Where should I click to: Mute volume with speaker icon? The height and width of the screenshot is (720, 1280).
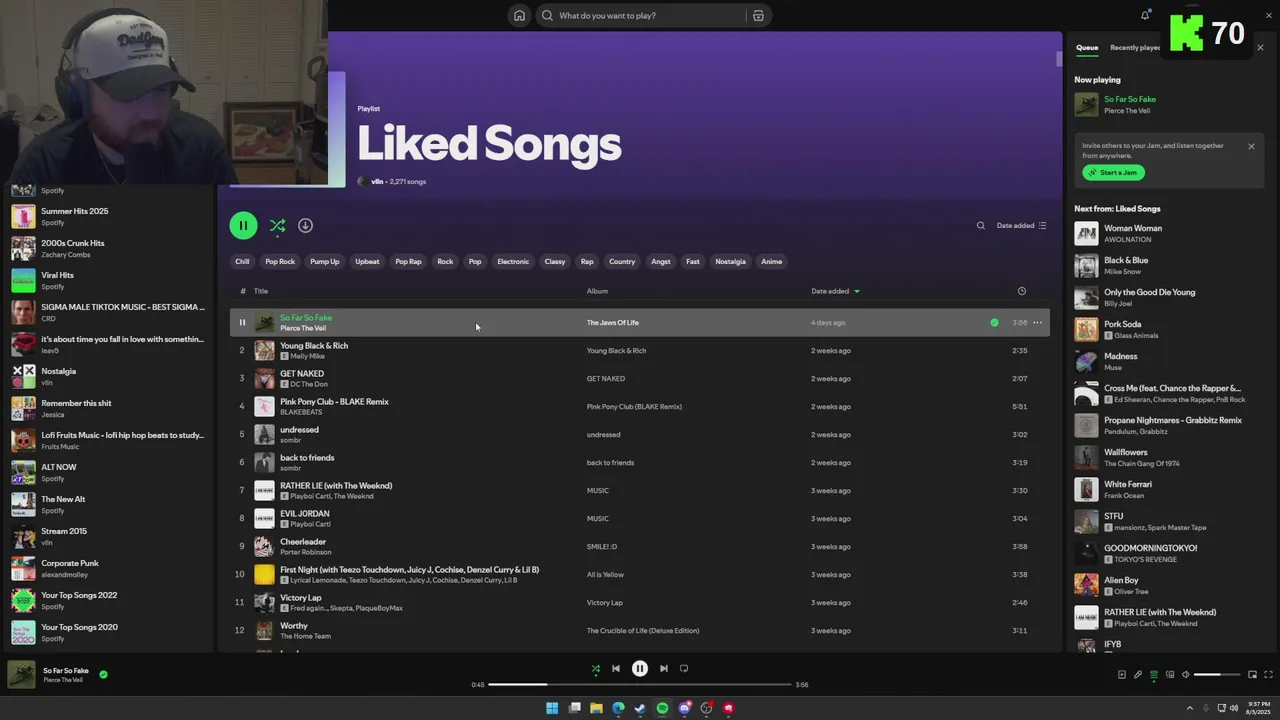tap(1185, 675)
